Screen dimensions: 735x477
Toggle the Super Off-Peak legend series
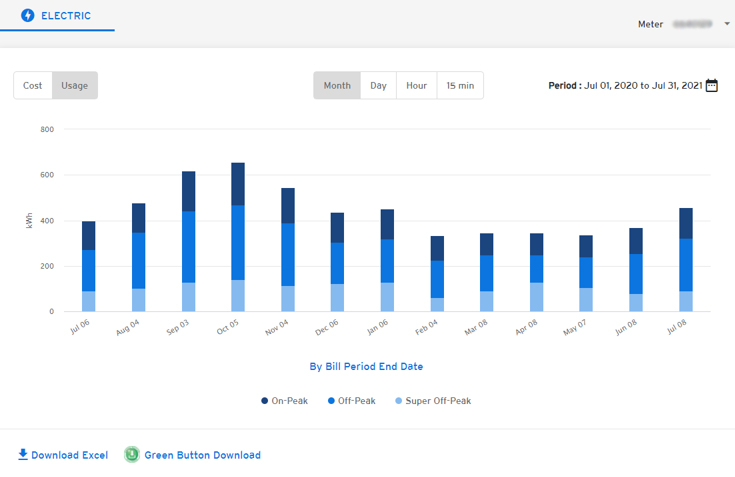point(432,401)
